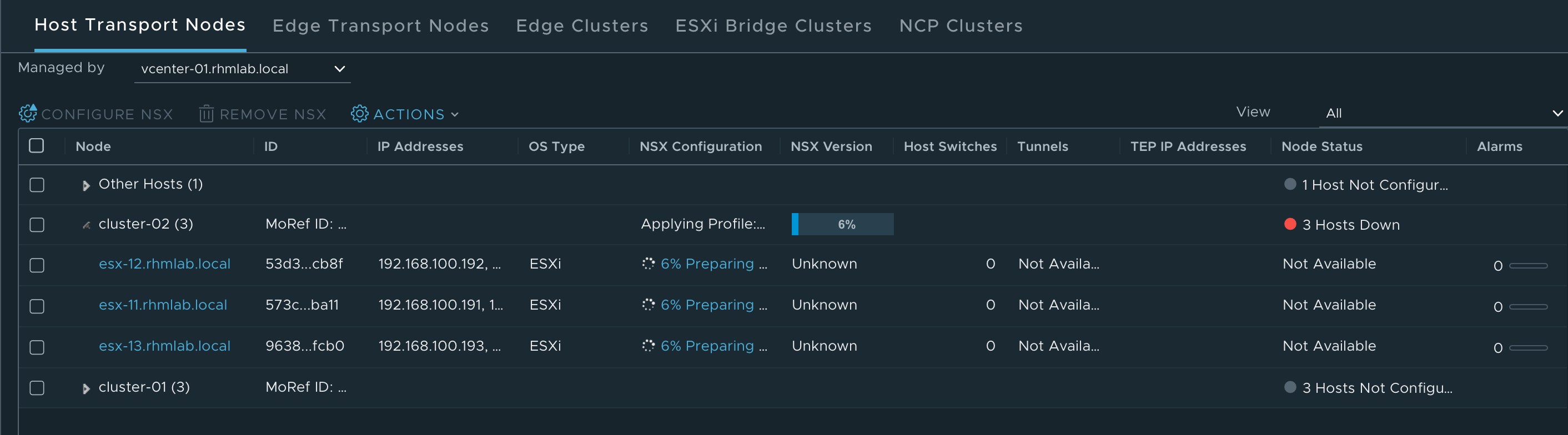Click the spinner icon for esx-11 preparing status
The height and width of the screenshot is (435, 1568).
click(x=649, y=304)
